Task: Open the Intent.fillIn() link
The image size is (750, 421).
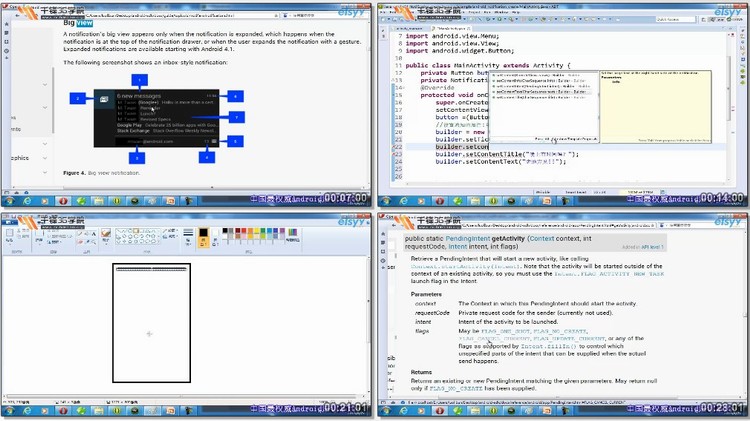Action: 549,346
